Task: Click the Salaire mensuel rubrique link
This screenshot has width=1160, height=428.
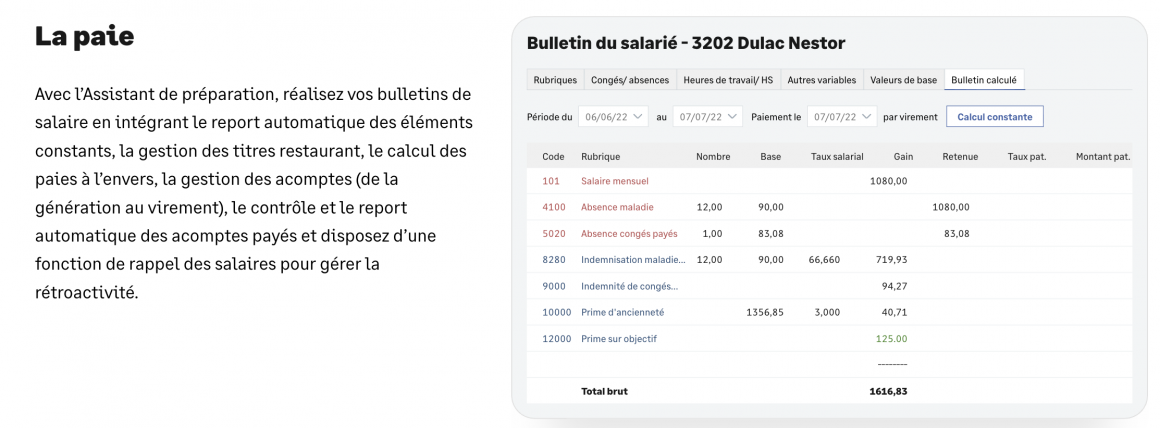Action: 614,181
